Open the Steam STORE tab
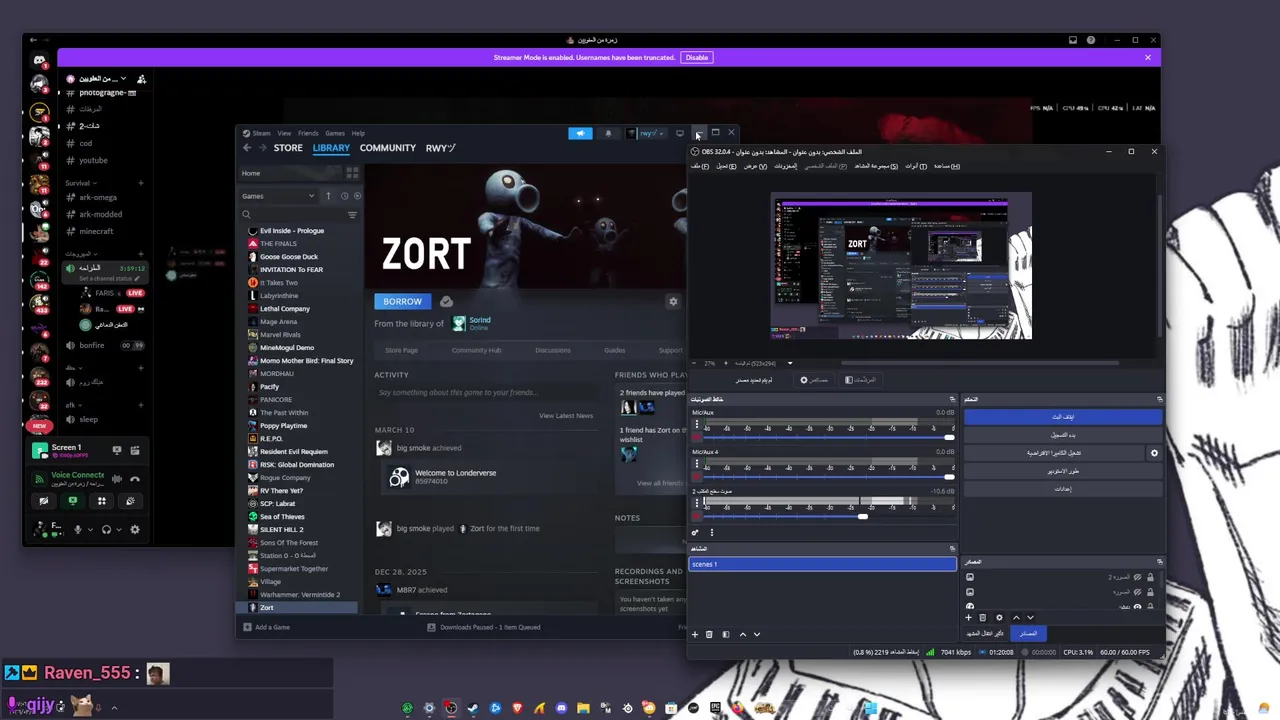This screenshot has width=1280, height=720. pyautogui.click(x=288, y=148)
